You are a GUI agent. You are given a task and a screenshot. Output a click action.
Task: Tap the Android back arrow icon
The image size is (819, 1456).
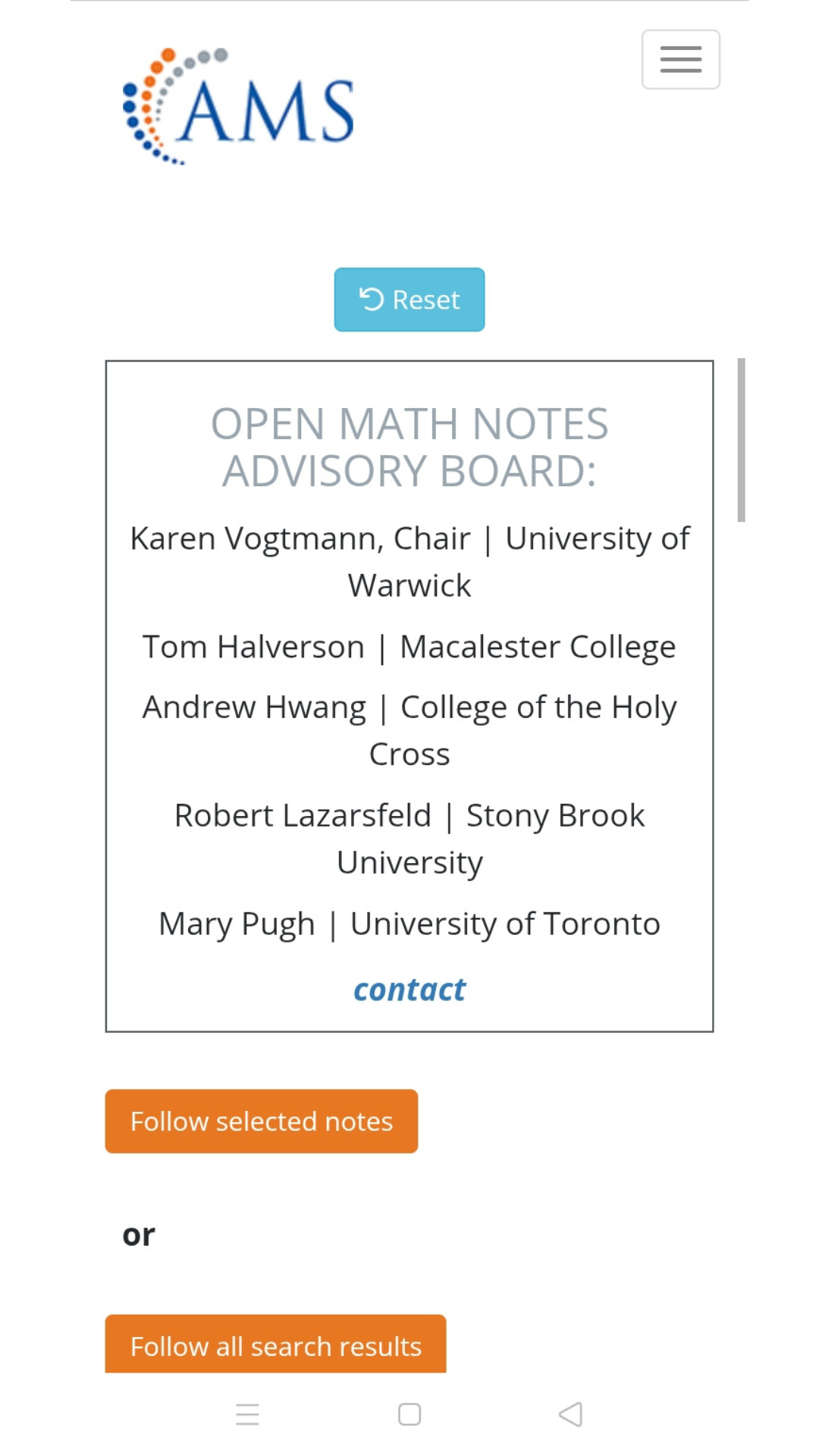coord(570,1414)
